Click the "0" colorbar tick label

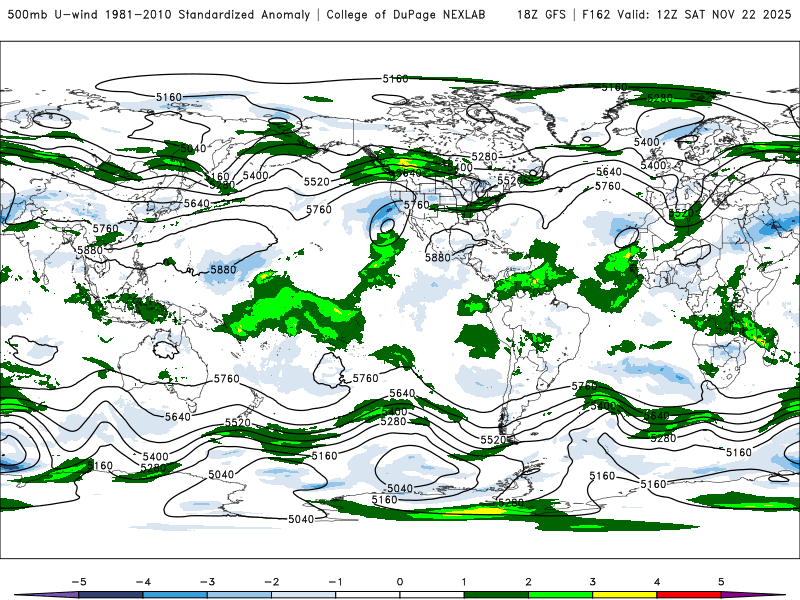(x=400, y=582)
